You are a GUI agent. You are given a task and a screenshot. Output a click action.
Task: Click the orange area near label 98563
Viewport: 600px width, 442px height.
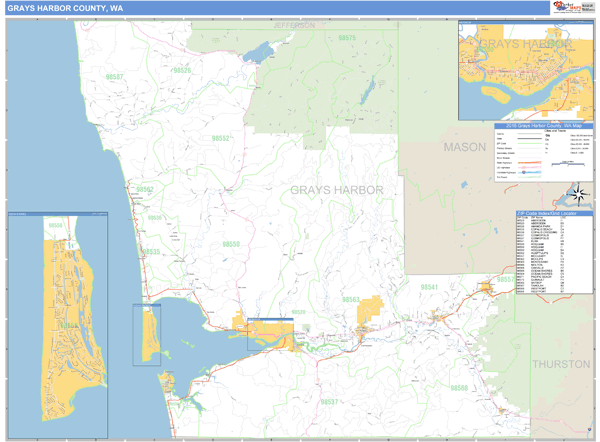[x=370, y=308]
